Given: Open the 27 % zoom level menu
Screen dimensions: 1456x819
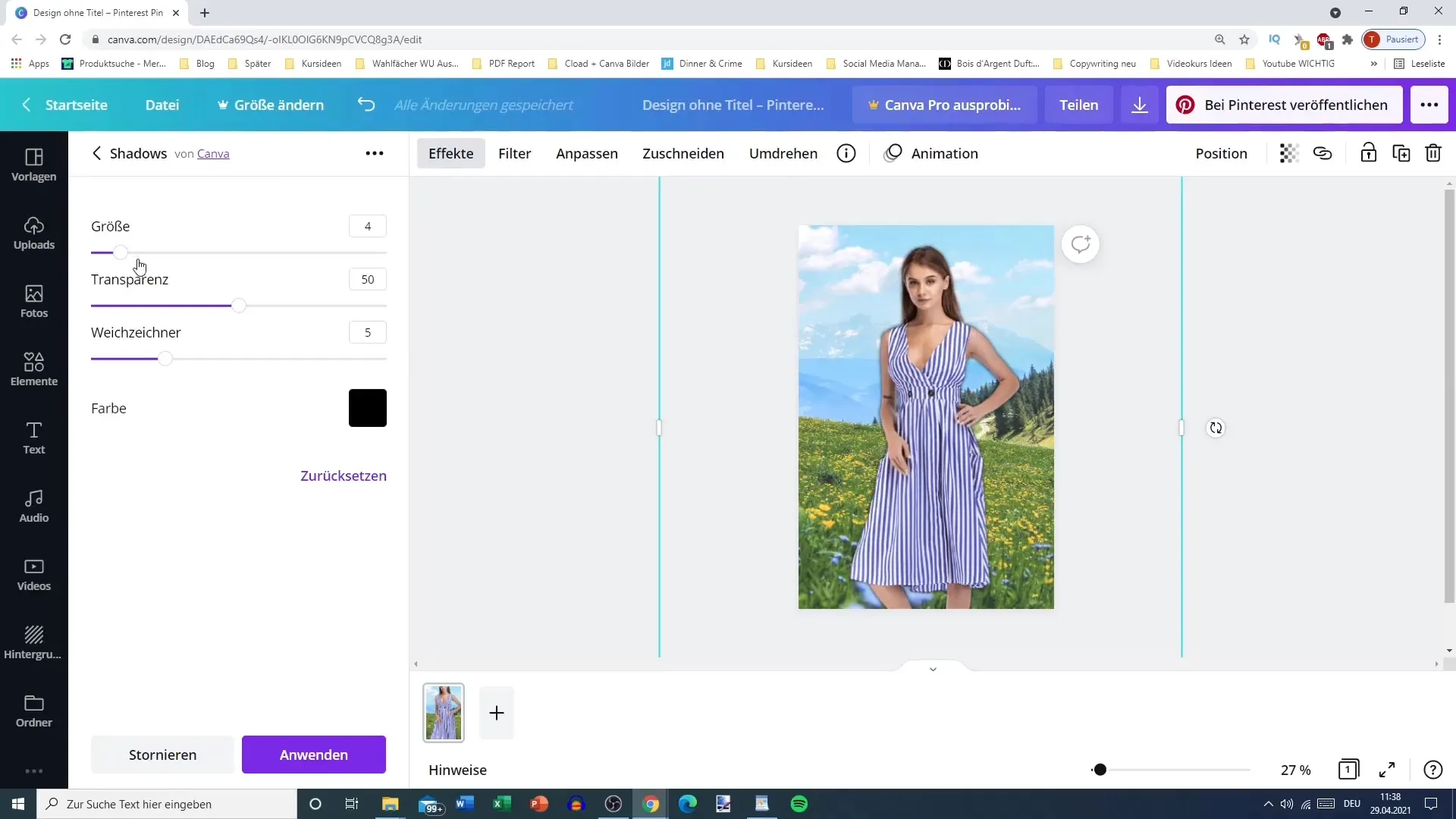Looking at the screenshot, I should click(1296, 770).
